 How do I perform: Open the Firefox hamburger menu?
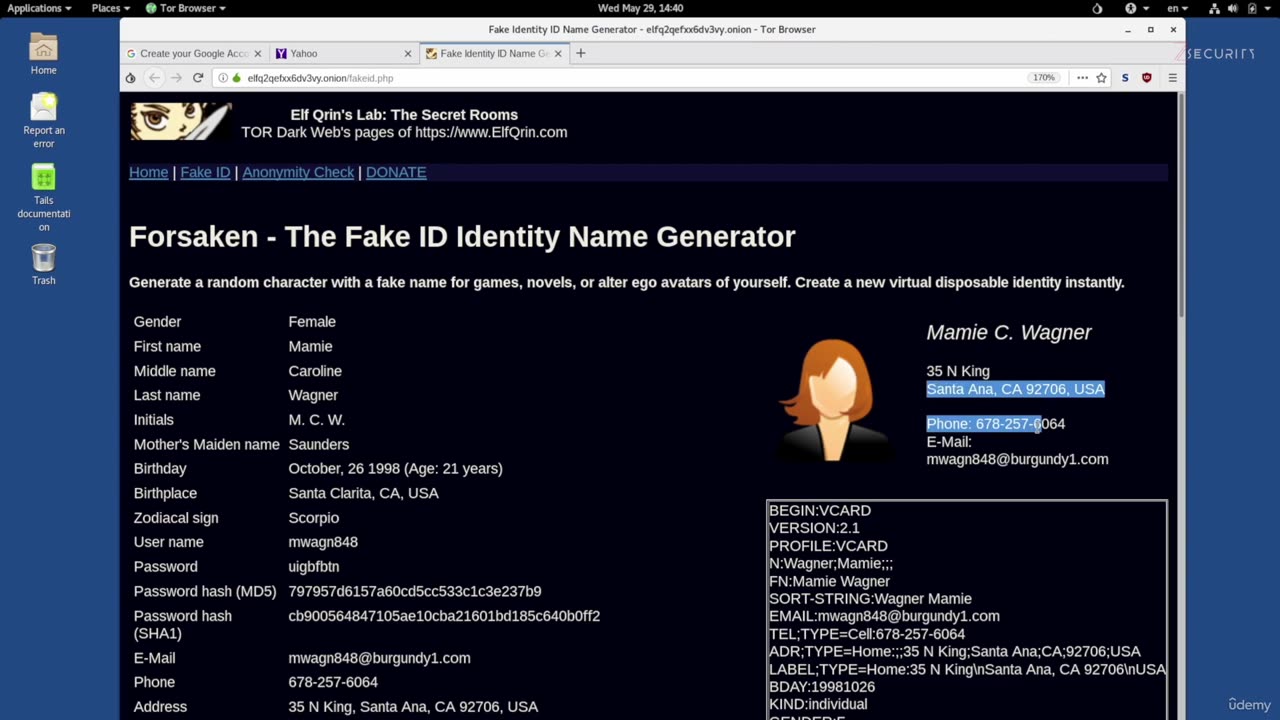point(1172,78)
